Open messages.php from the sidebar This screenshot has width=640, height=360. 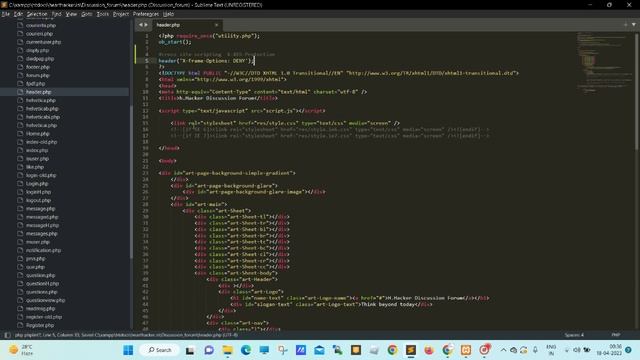42,234
